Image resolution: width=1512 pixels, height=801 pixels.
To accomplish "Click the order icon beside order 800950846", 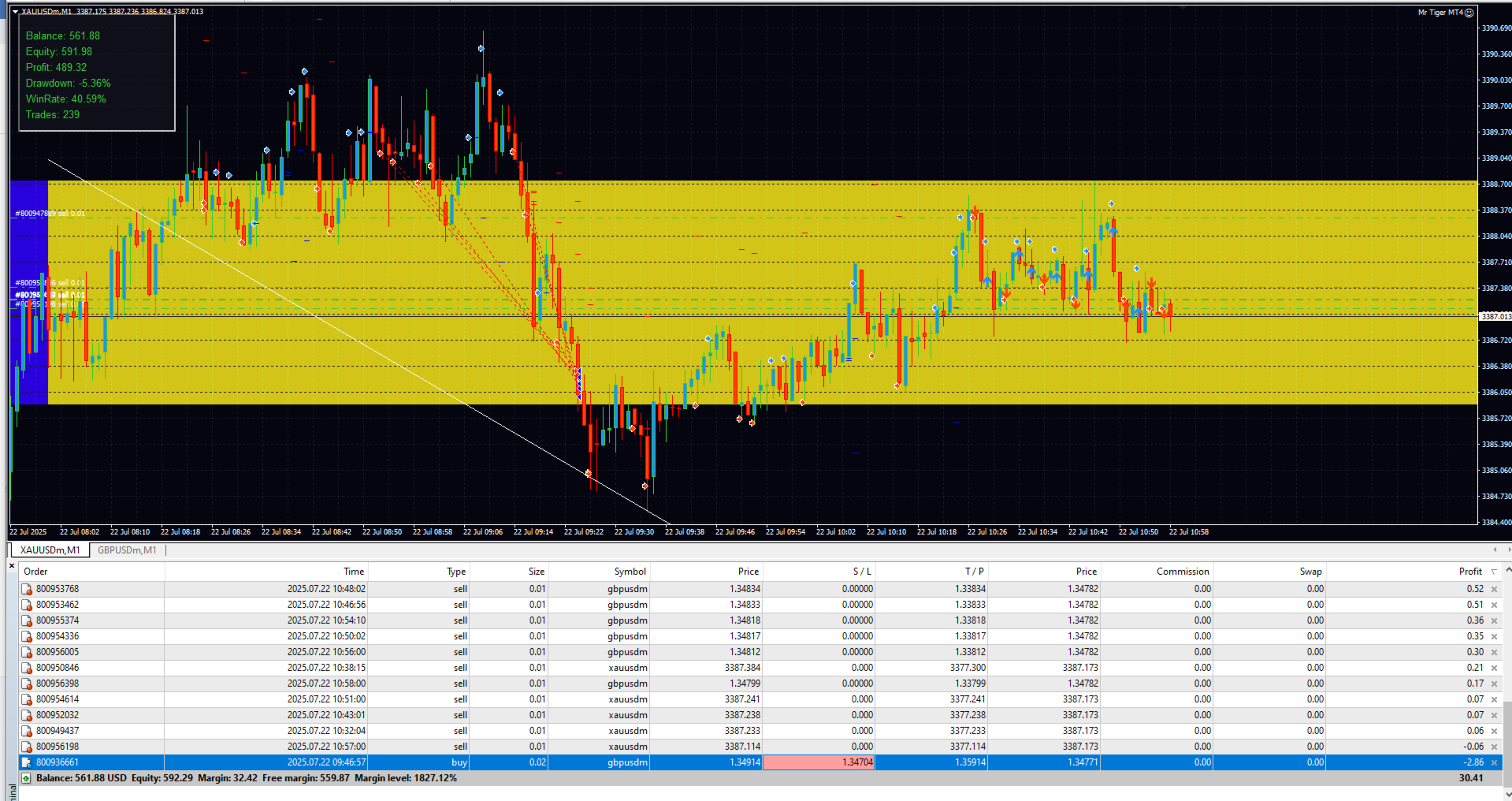I will click(27, 668).
